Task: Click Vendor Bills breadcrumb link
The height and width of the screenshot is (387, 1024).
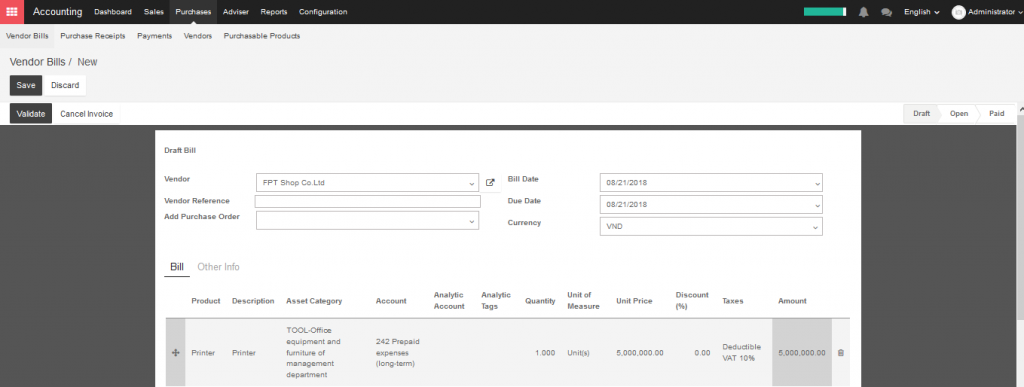Action: tap(37, 62)
